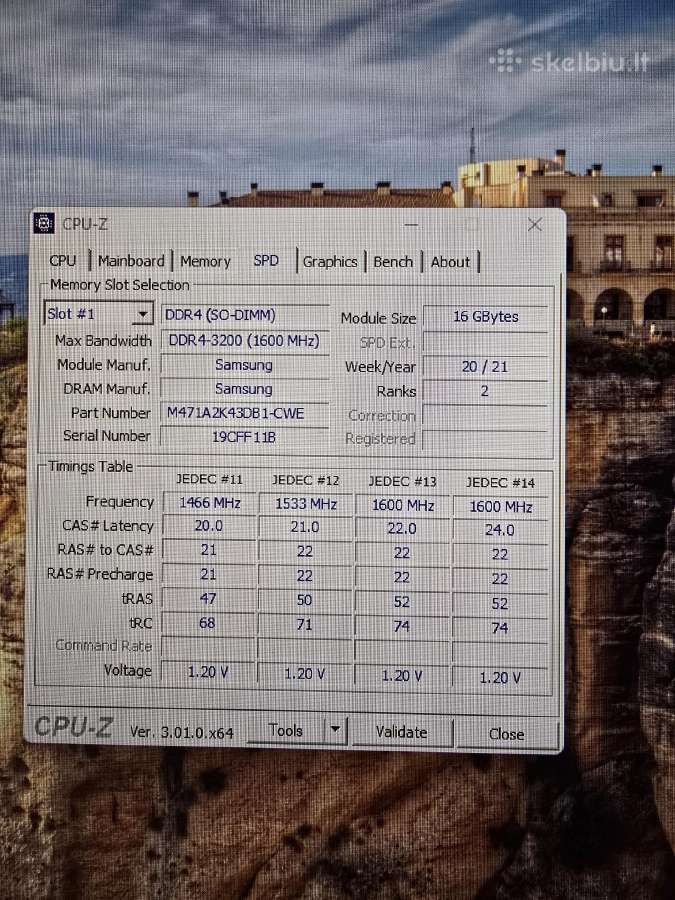Click CAS# Latency value 22.0

[x=402, y=529]
